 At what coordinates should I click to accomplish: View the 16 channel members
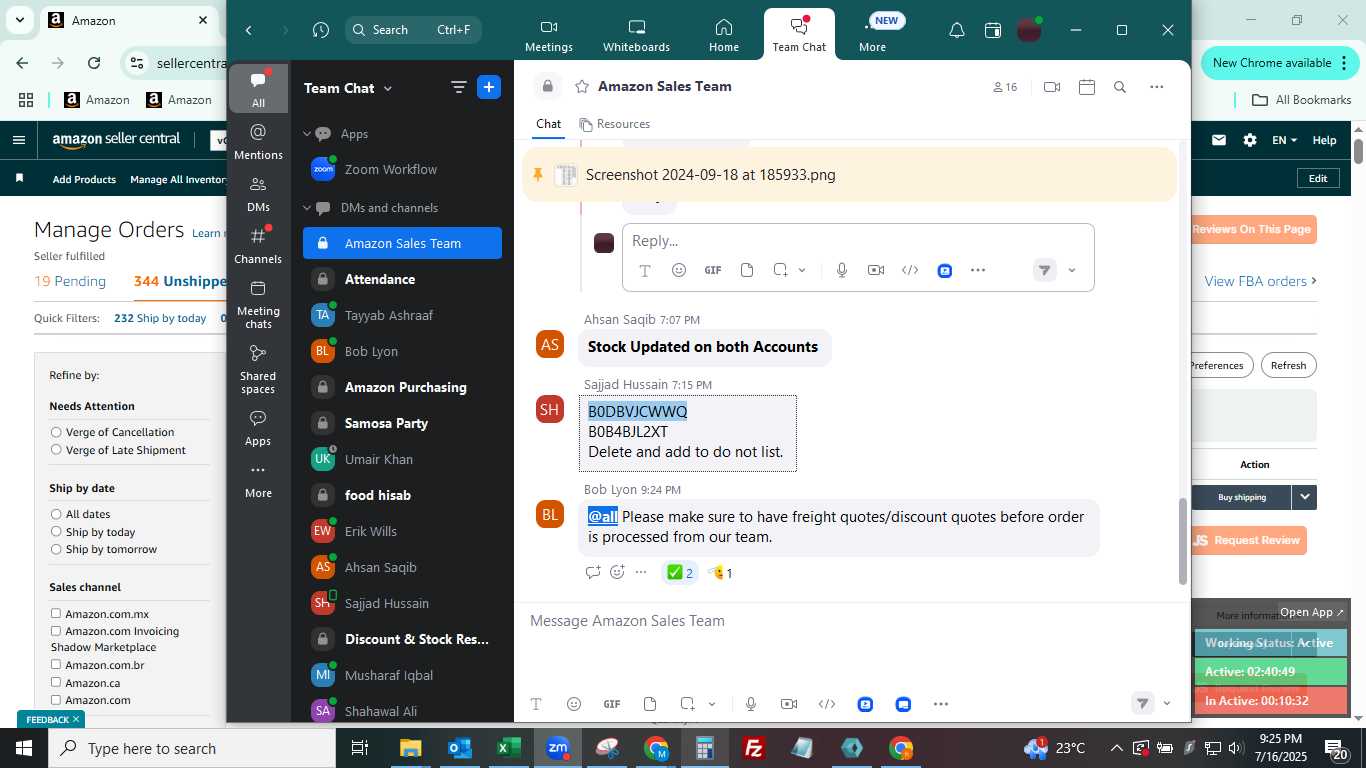(1005, 87)
